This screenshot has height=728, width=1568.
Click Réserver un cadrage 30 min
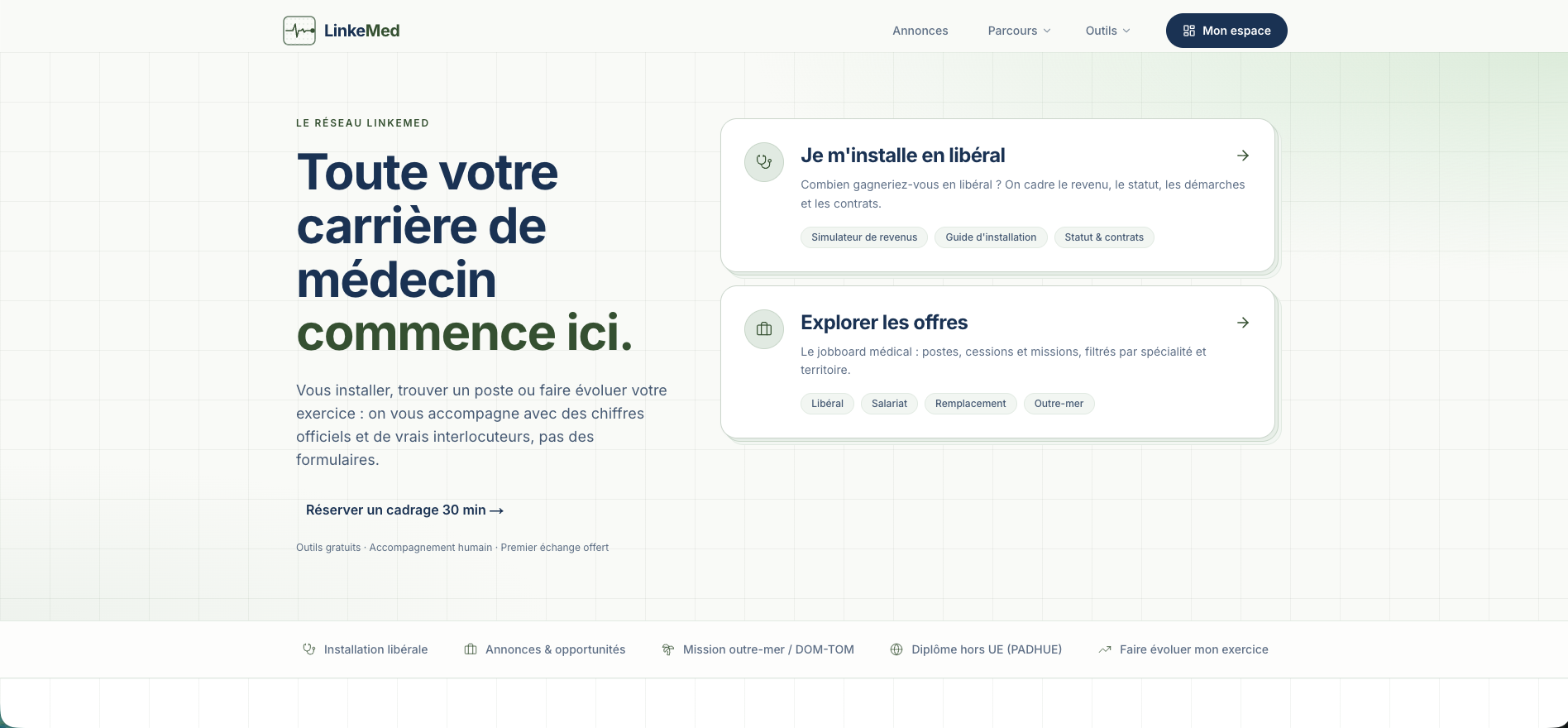tap(404, 510)
